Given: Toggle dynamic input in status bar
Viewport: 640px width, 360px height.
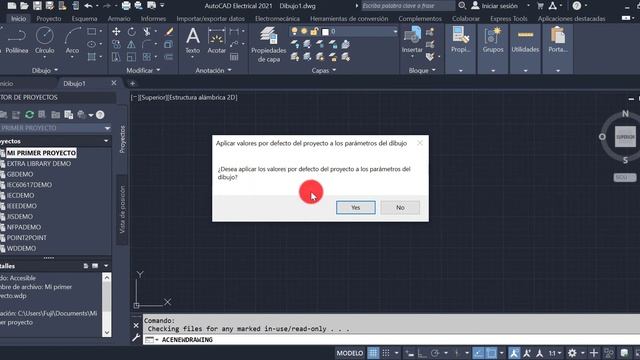Looking at the screenshot, I should 409,353.
